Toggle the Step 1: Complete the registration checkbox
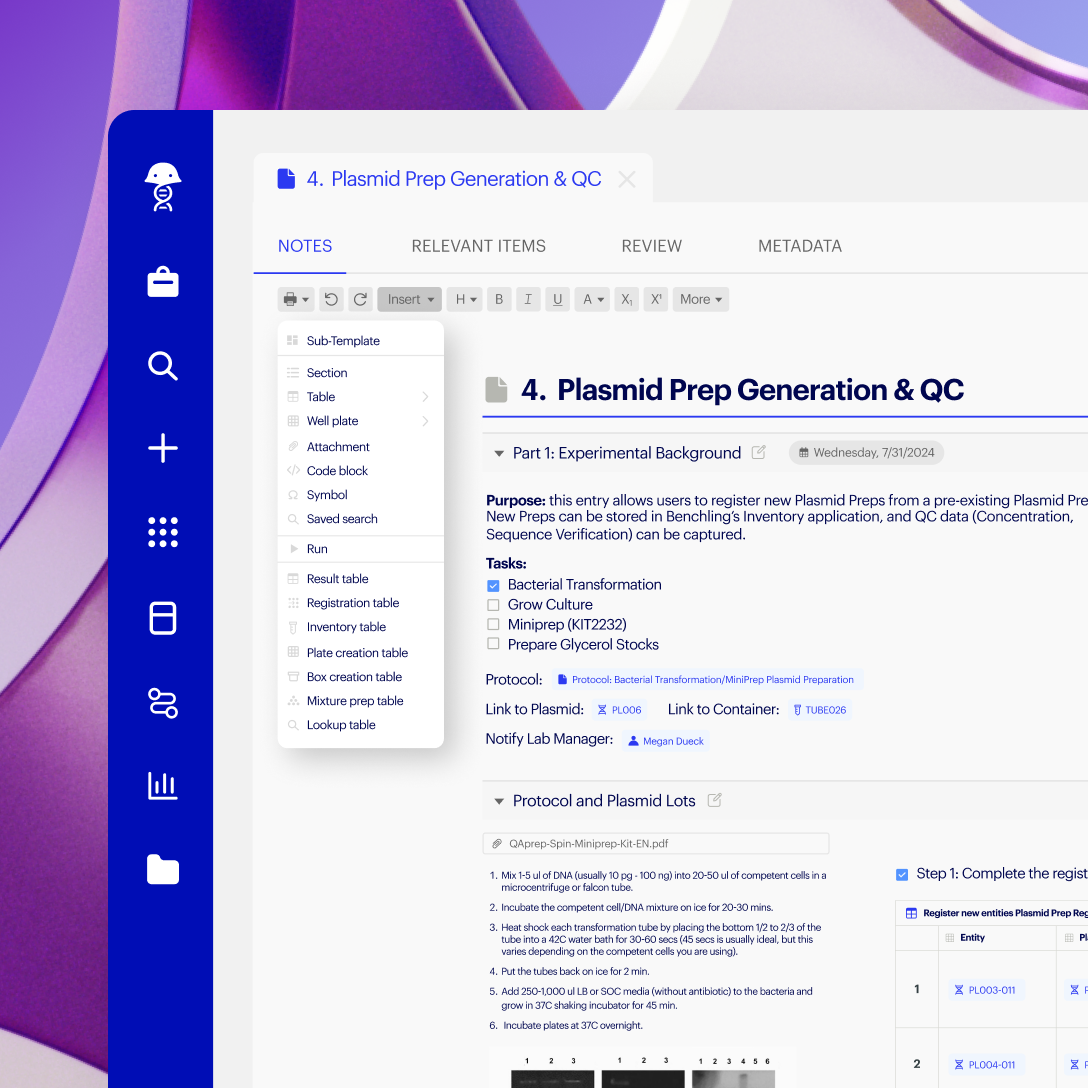Image resolution: width=1088 pixels, height=1088 pixels. click(902, 874)
